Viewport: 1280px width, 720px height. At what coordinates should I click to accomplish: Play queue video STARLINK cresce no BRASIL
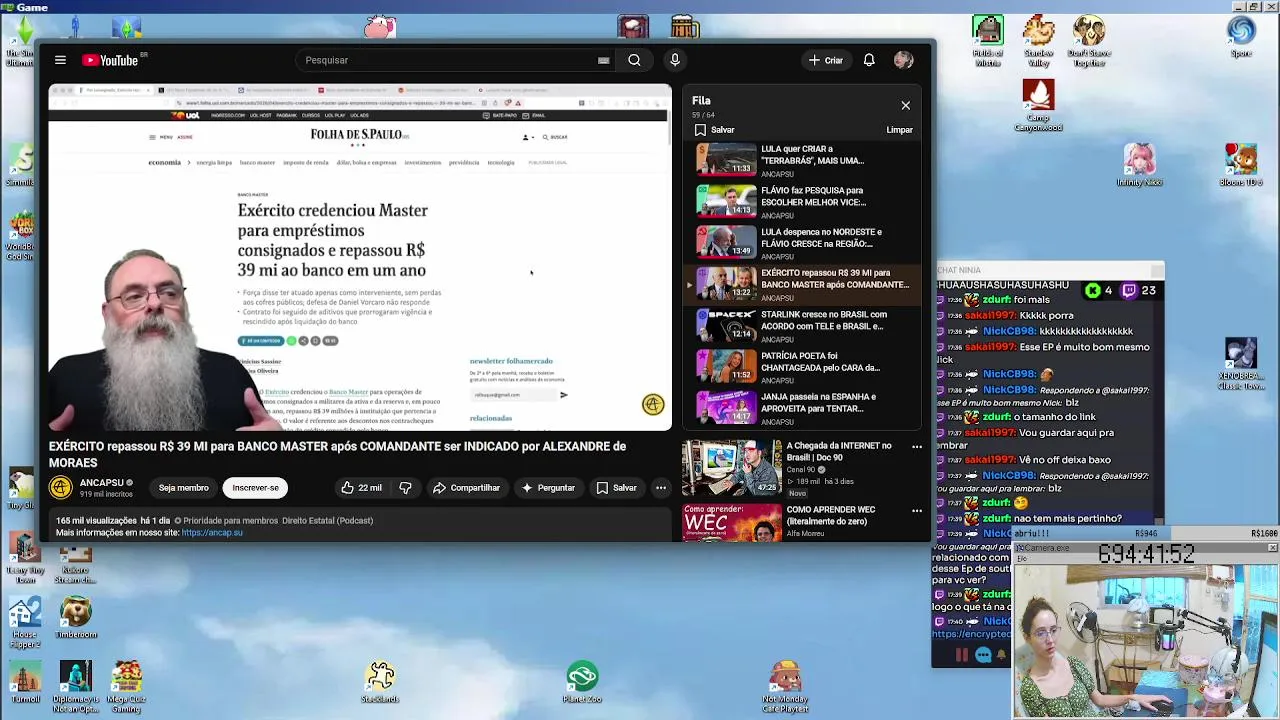click(803, 326)
